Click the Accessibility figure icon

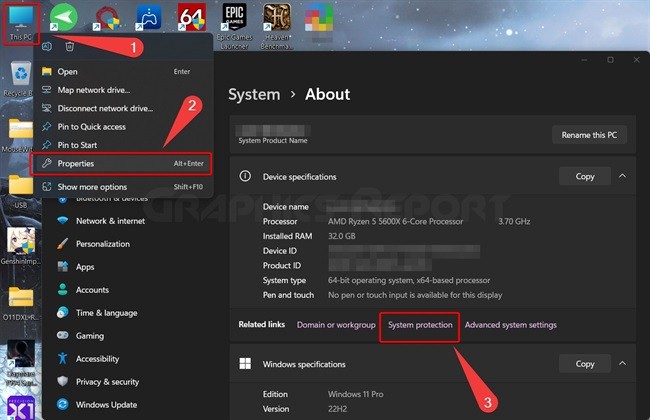click(x=63, y=358)
